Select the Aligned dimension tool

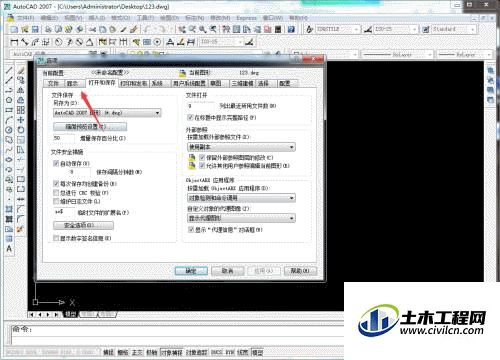pyautogui.click(x=25, y=42)
